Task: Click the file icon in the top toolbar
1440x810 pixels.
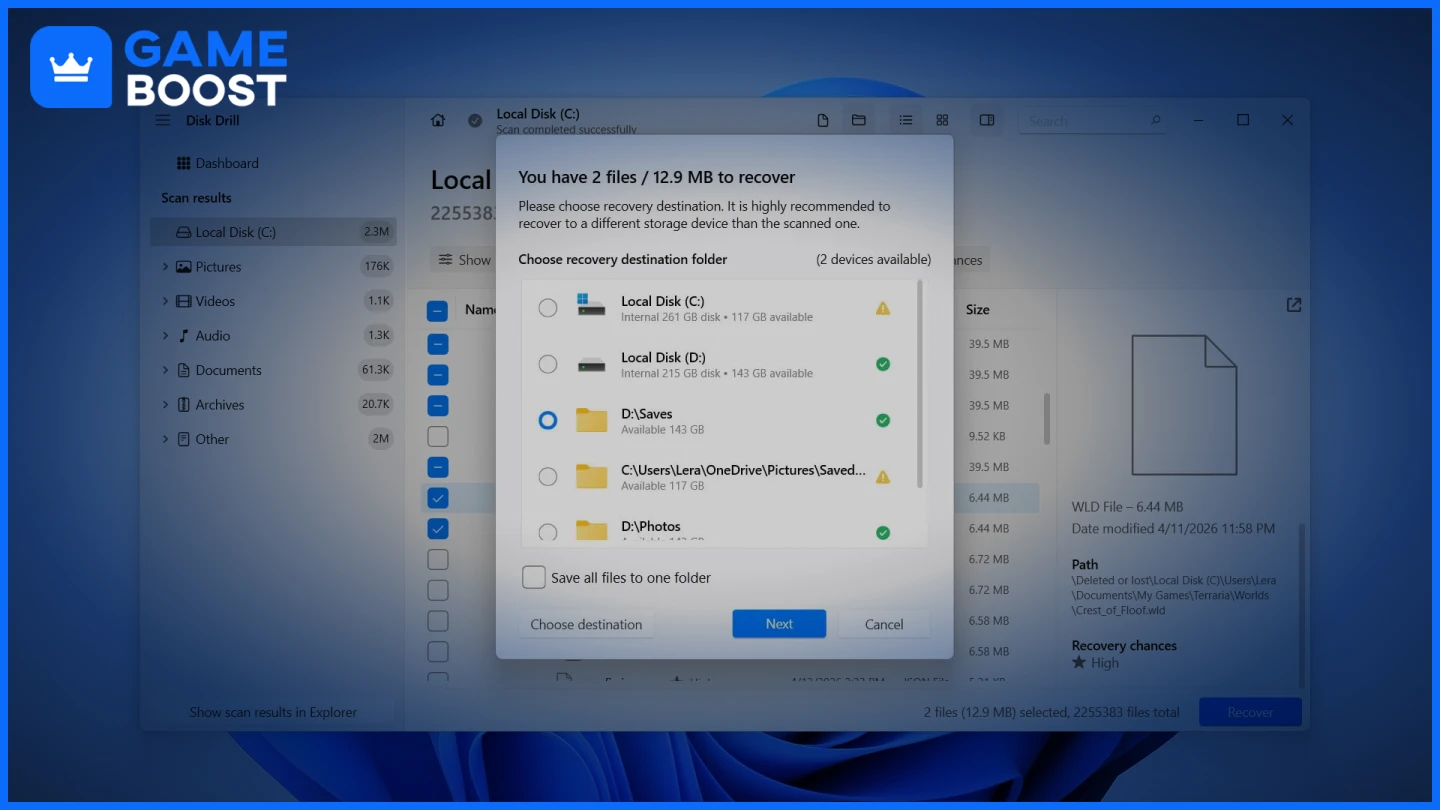Action: click(823, 120)
